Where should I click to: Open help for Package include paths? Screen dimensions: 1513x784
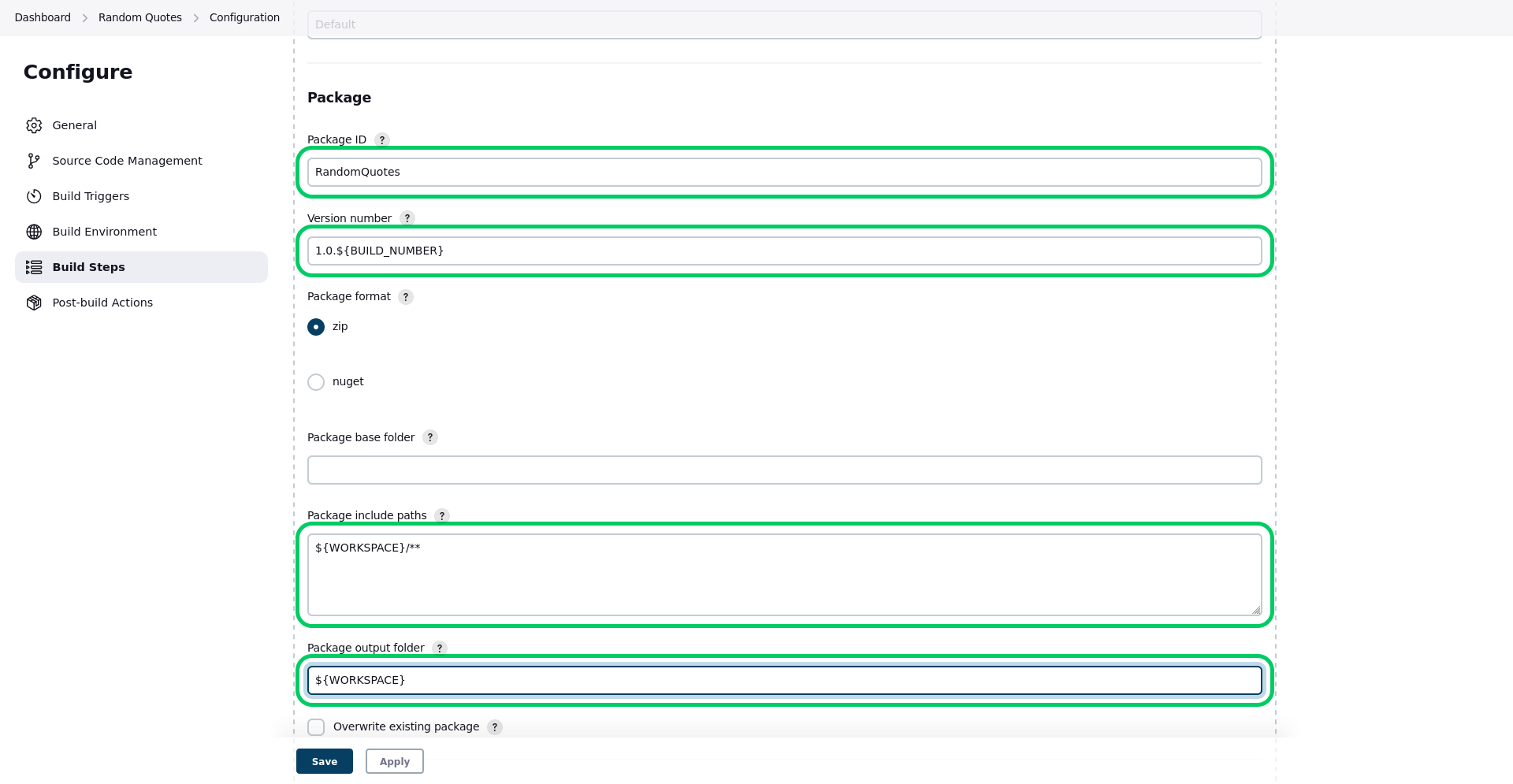[x=442, y=515]
